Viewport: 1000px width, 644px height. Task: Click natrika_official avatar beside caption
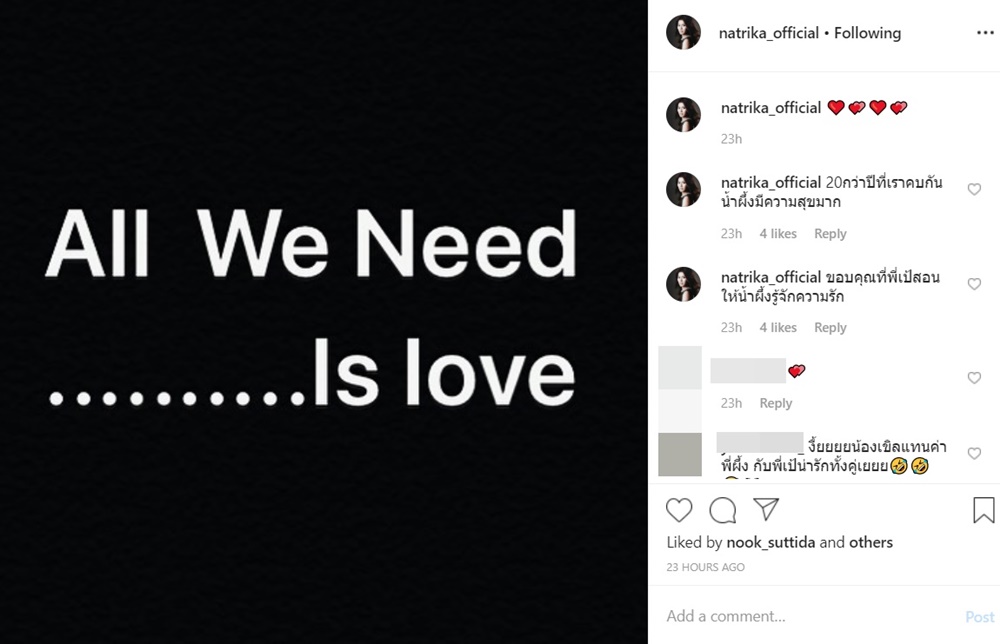coord(683,115)
